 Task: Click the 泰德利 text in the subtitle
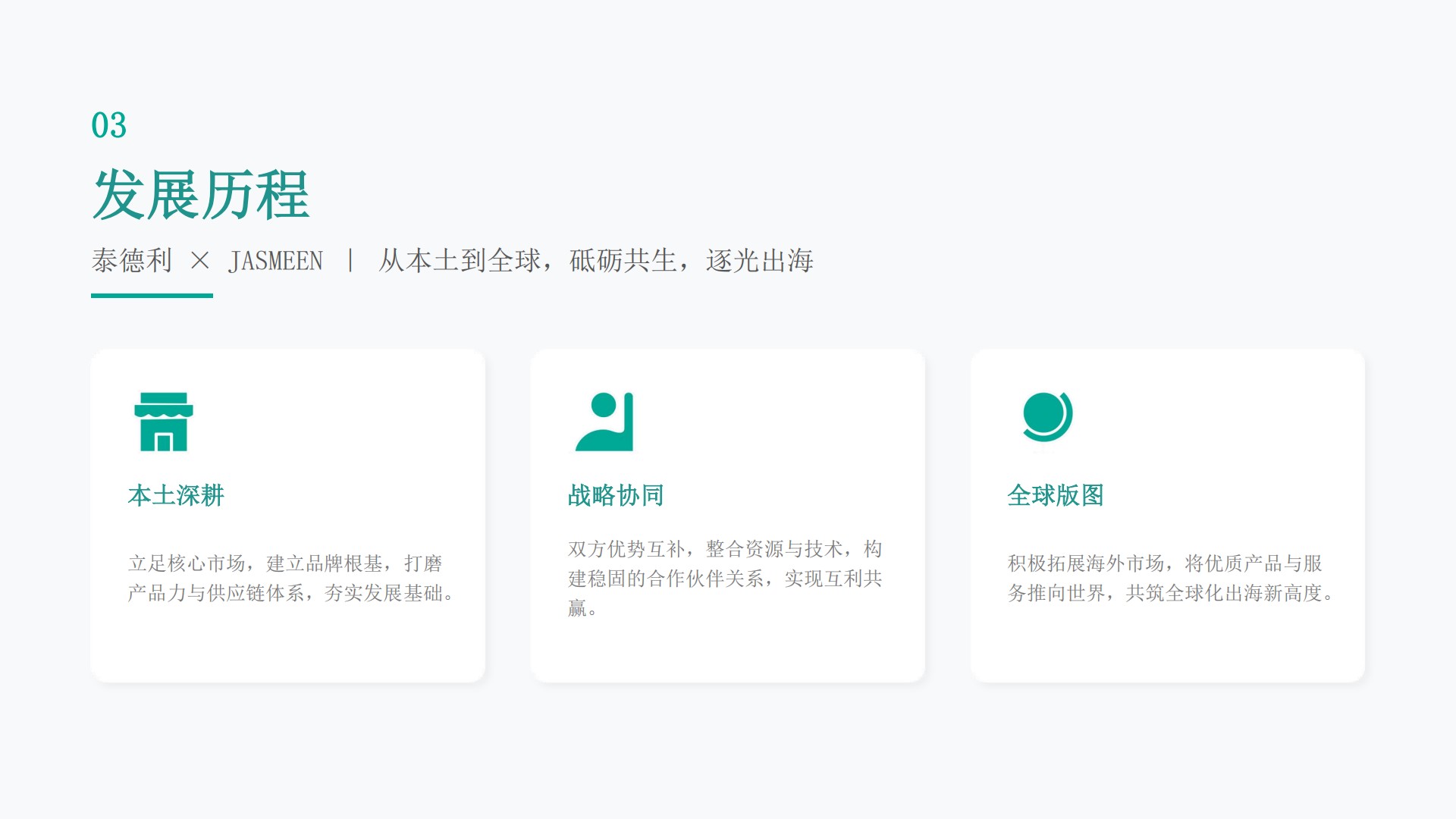coord(132,261)
